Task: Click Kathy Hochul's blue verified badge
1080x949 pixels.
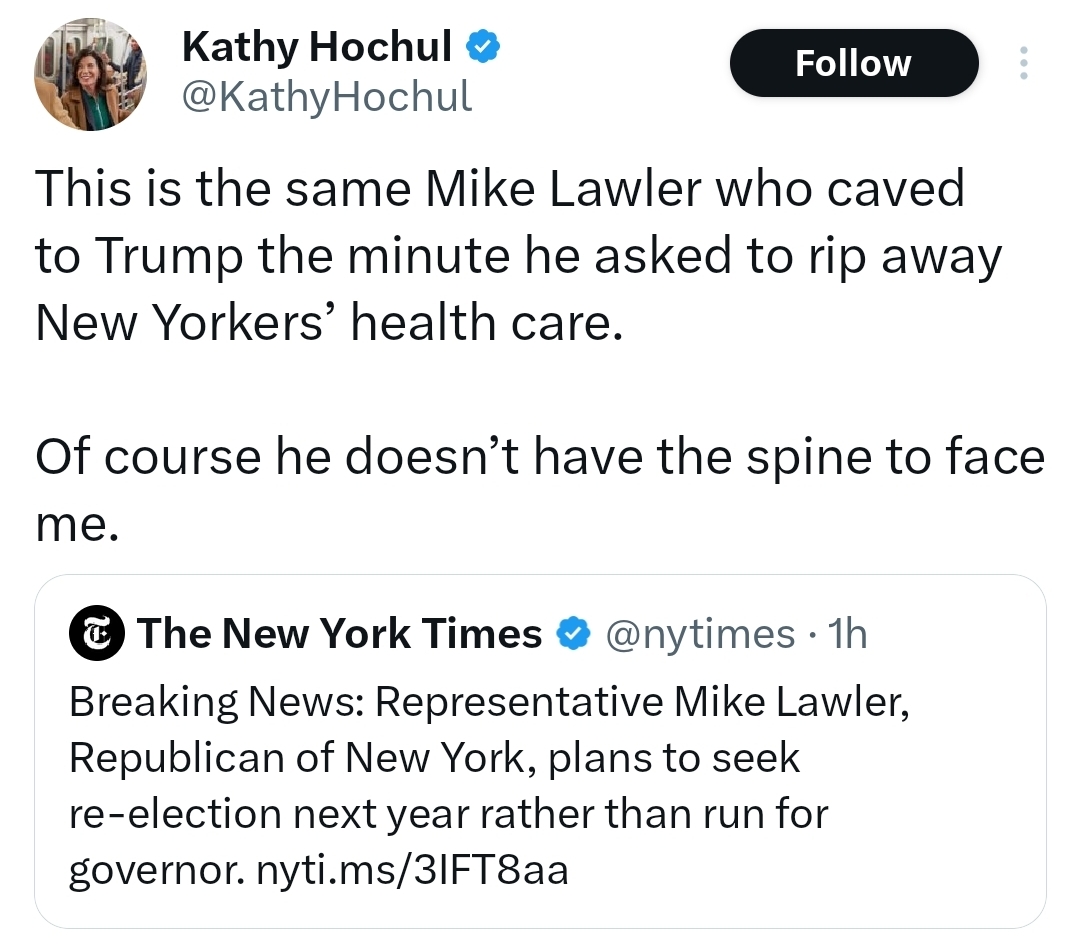Action: (485, 45)
